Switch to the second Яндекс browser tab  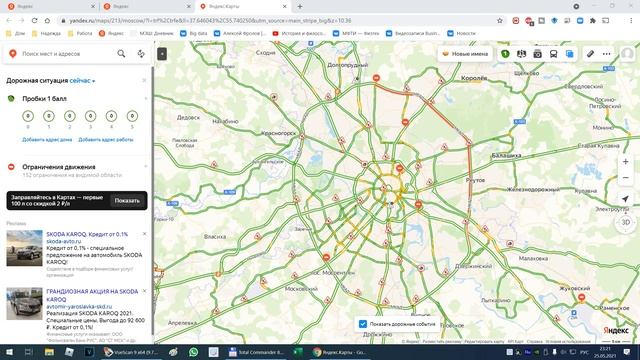(x=147, y=7)
